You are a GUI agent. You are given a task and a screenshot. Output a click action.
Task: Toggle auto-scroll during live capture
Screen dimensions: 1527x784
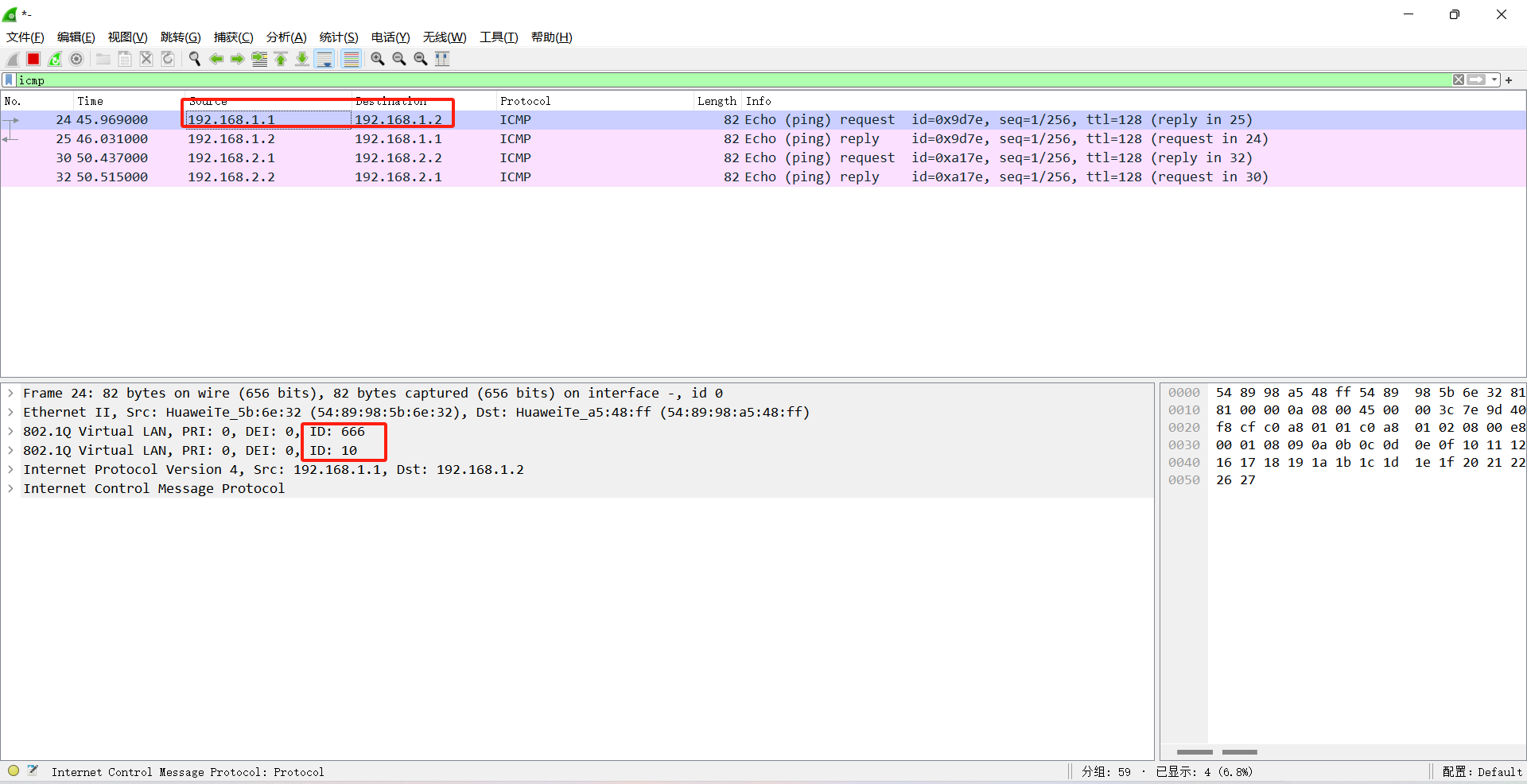click(x=324, y=59)
